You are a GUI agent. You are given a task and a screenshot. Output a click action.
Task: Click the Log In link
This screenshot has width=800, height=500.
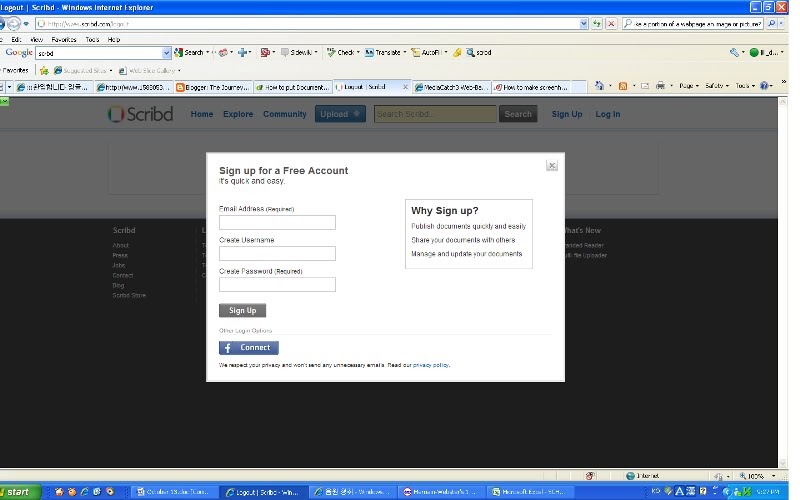(x=608, y=114)
